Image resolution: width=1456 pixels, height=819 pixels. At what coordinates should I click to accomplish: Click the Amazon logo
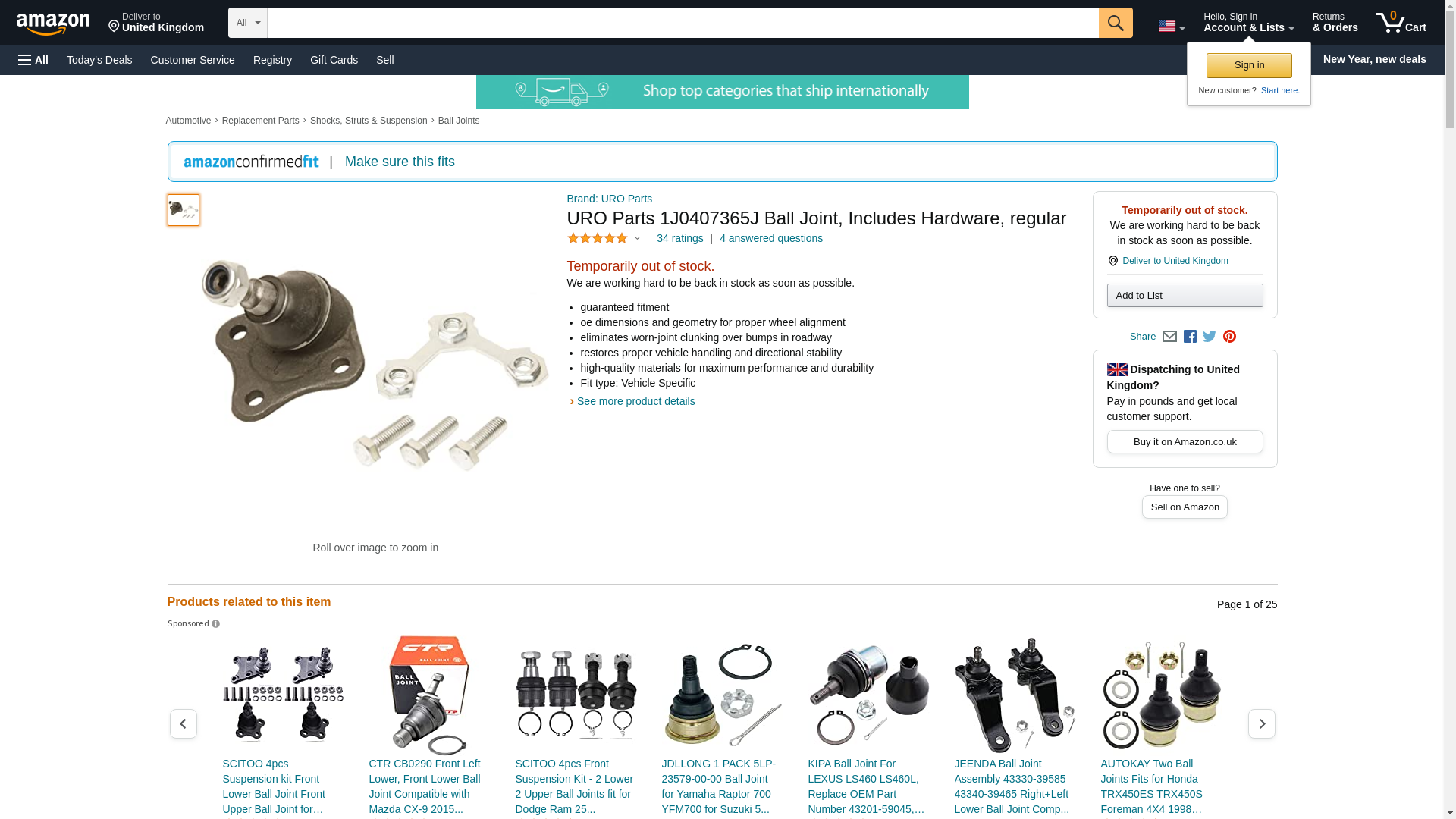[x=53, y=24]
